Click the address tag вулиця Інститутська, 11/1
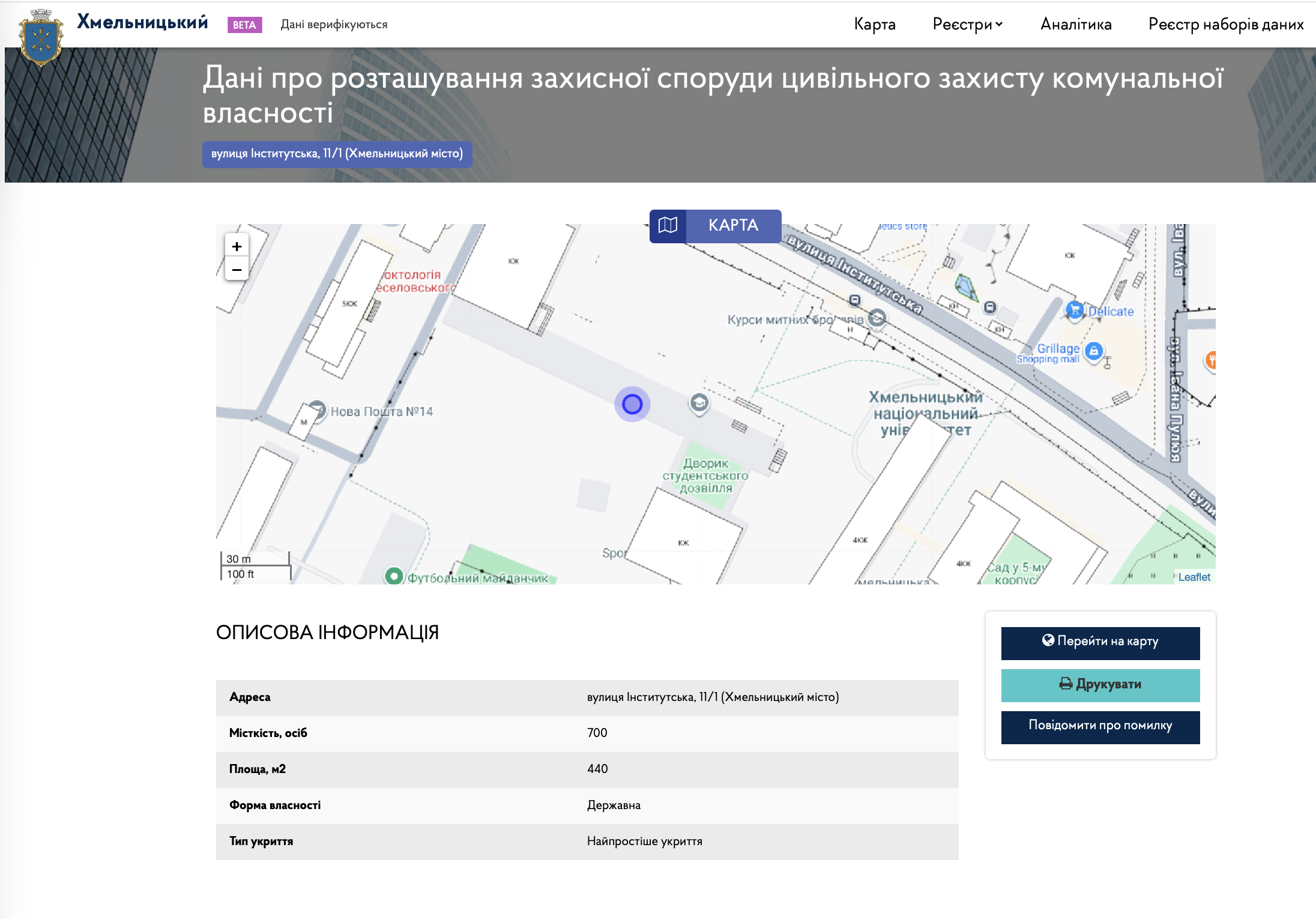This screenshot has height=919, width=1316. [x=337, y=154]
